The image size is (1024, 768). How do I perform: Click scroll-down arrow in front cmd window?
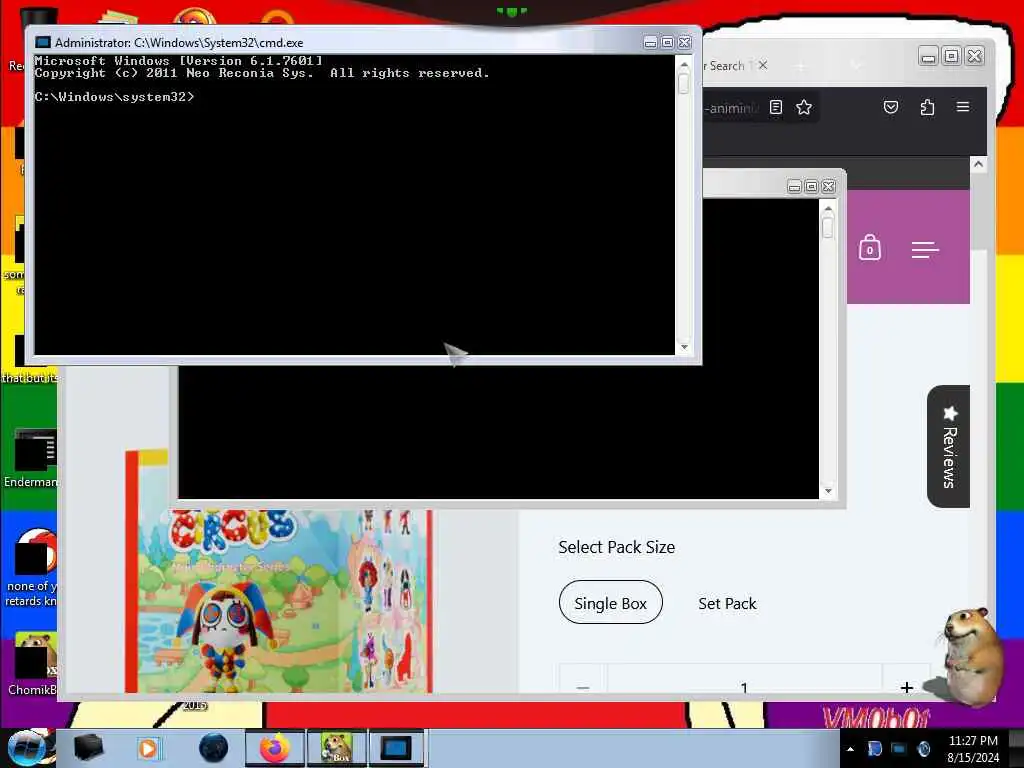pos(684,347)
